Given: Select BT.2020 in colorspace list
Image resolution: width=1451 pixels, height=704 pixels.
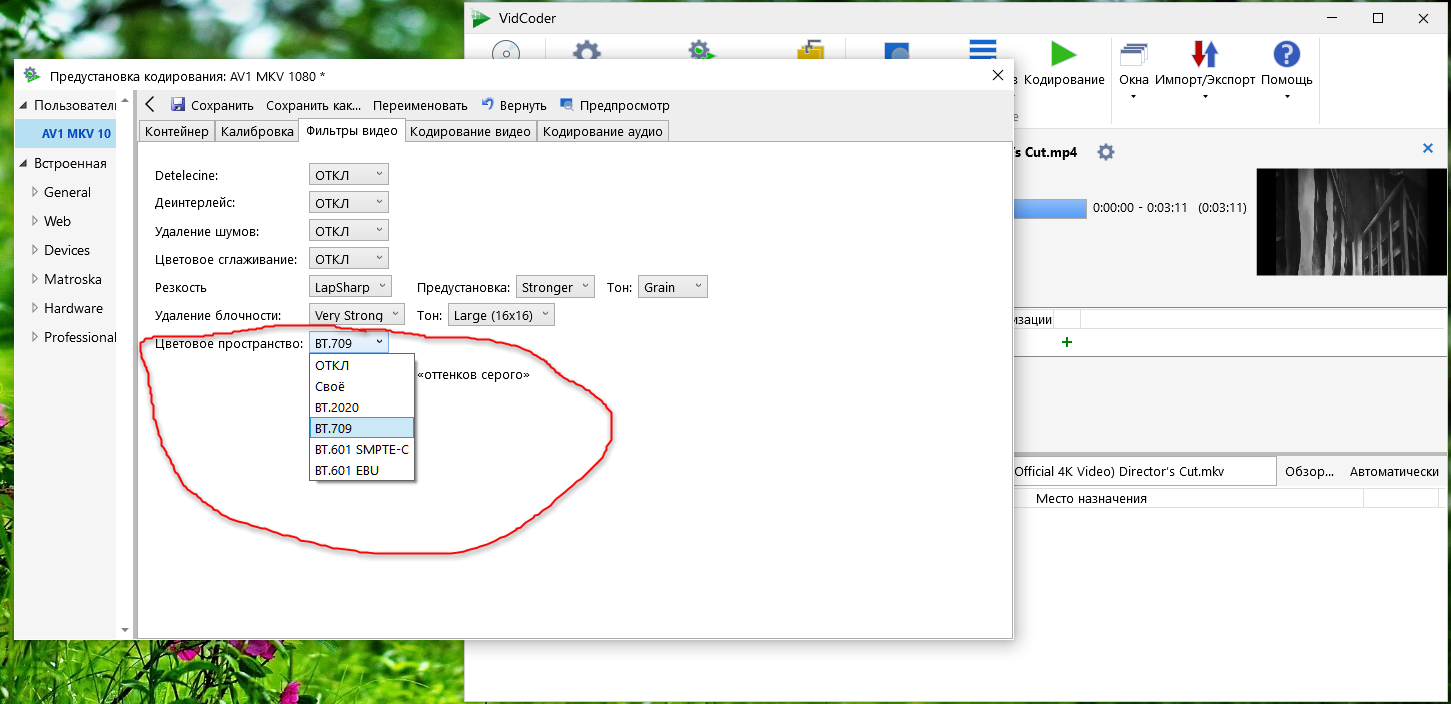Looking at the screenshot, I should pos(362,407).
